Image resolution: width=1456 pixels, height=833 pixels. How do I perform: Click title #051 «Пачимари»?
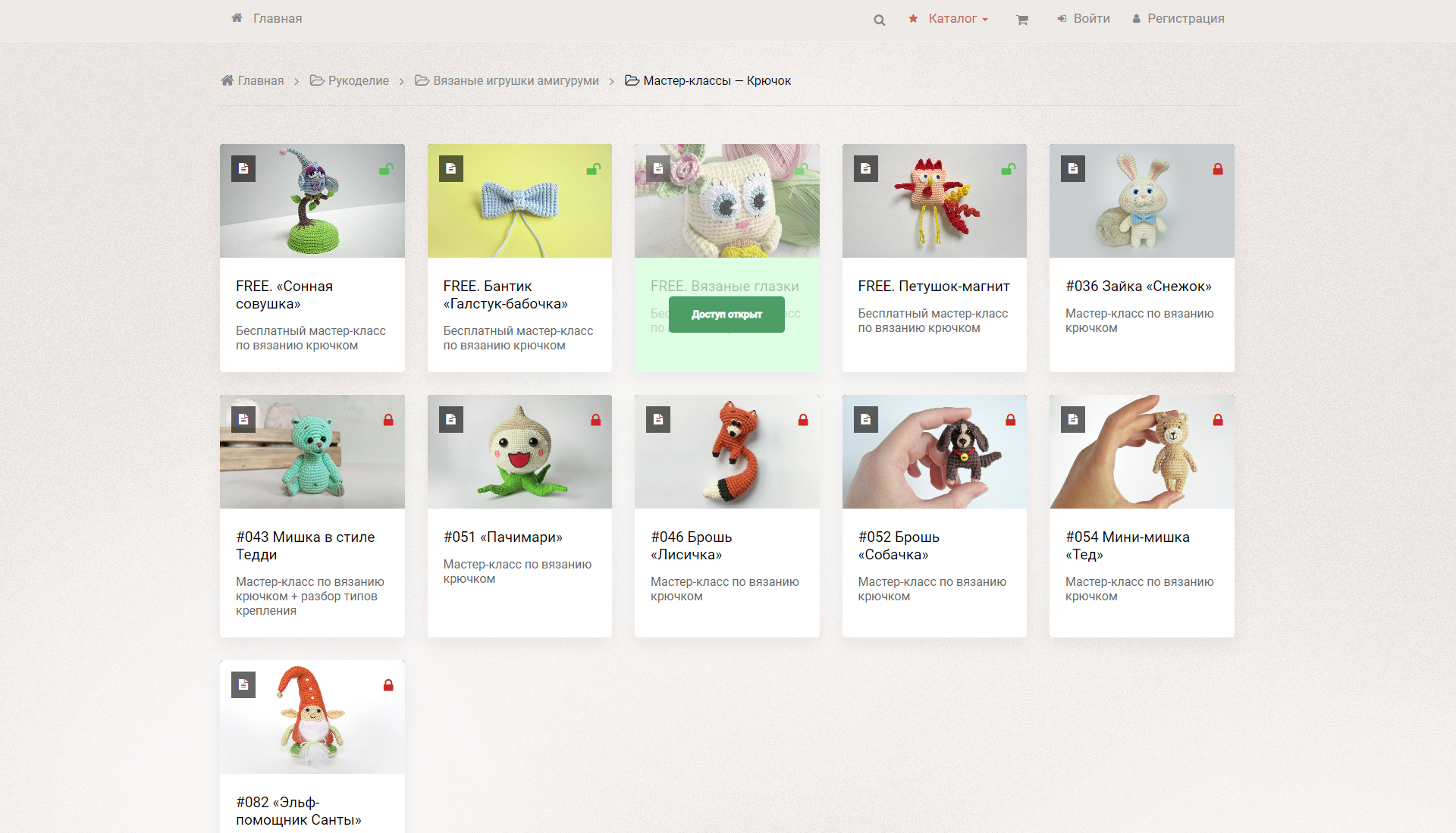pyautogui.click(x=503, y=537)
